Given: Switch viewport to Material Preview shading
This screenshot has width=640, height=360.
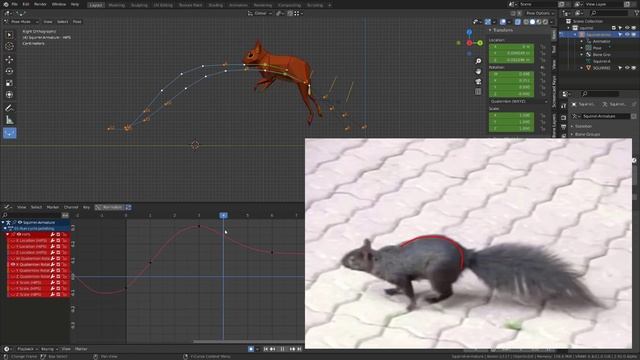Looking at the screenshot, I should (x=539, y=22).
